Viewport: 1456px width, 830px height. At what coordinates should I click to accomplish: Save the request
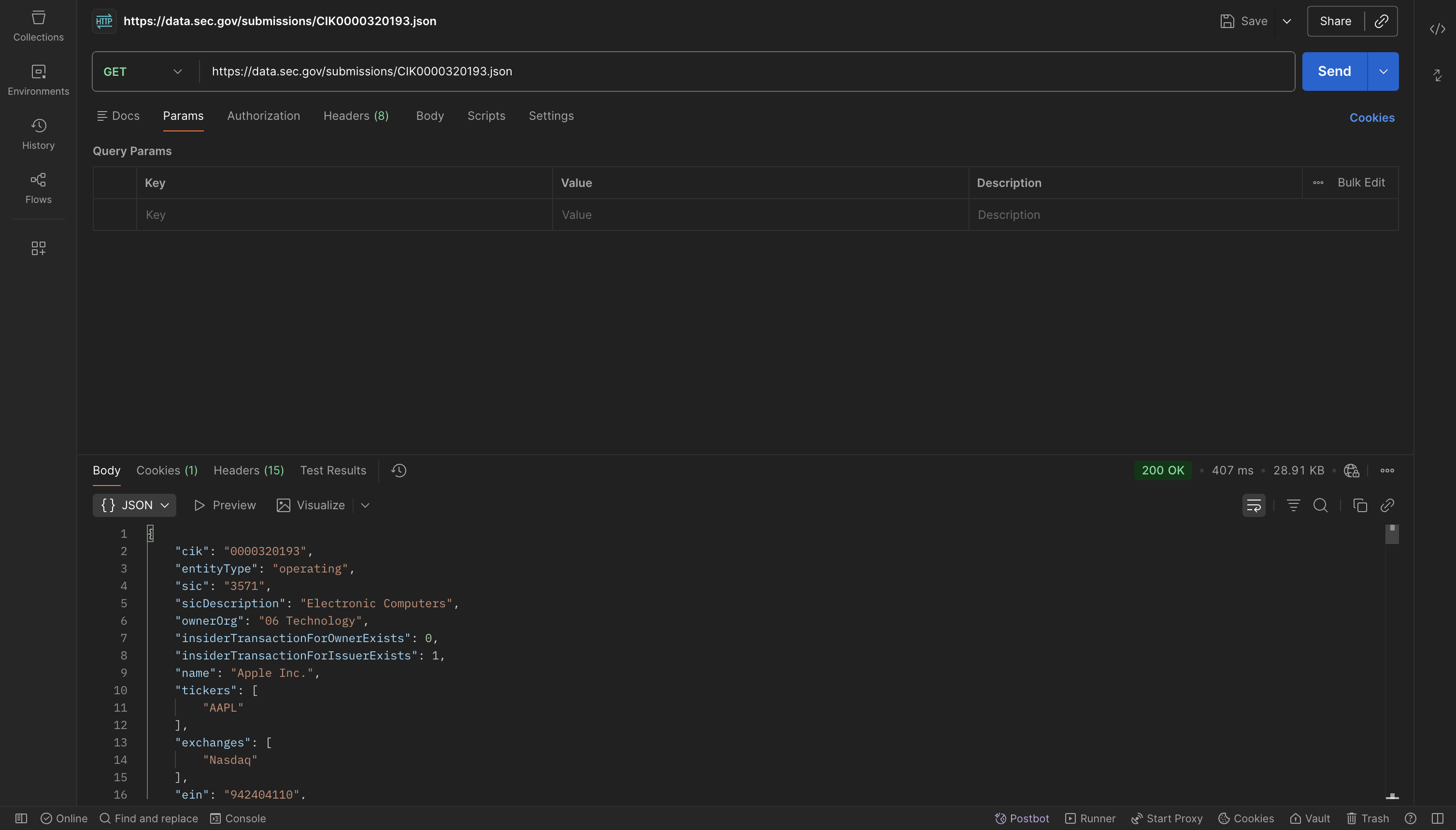tap(1244, 22)
